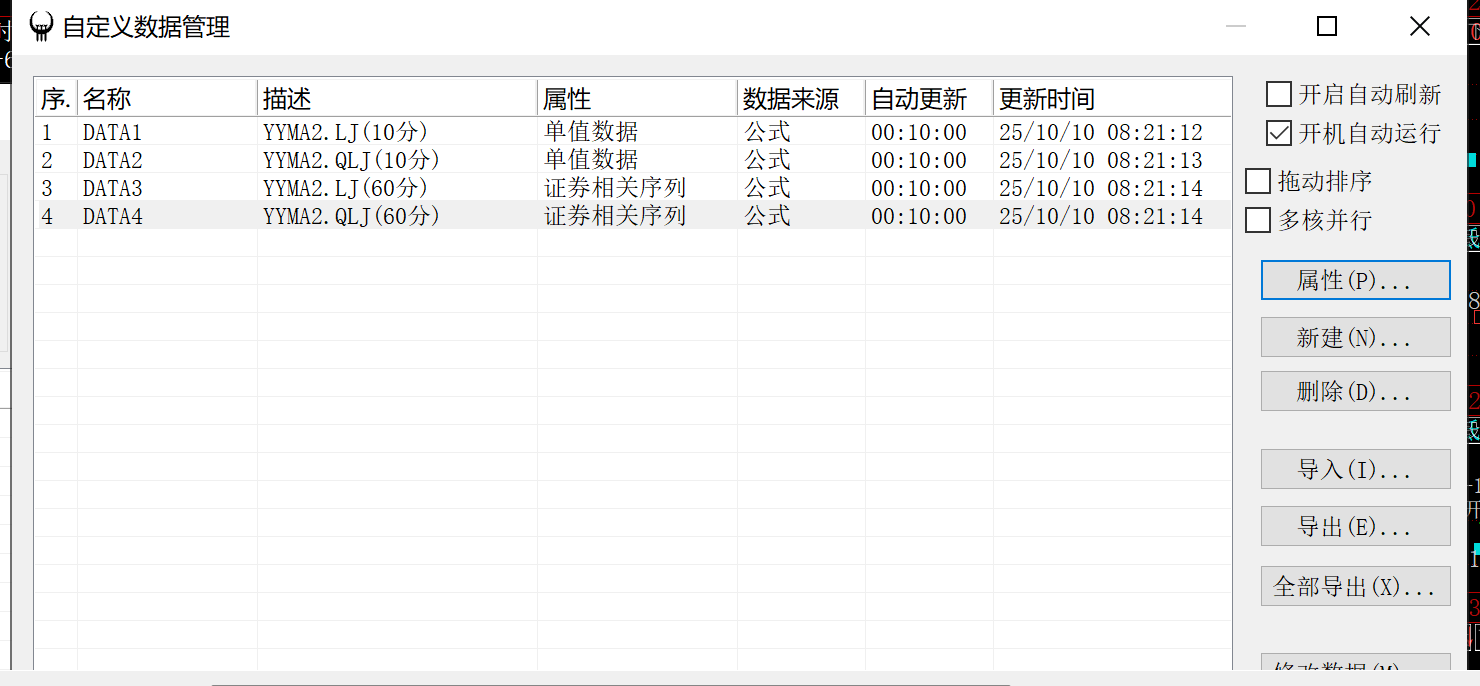1480x686 pixels.
Task: Click the 更新时间 column header
Action: point(1112,99)
